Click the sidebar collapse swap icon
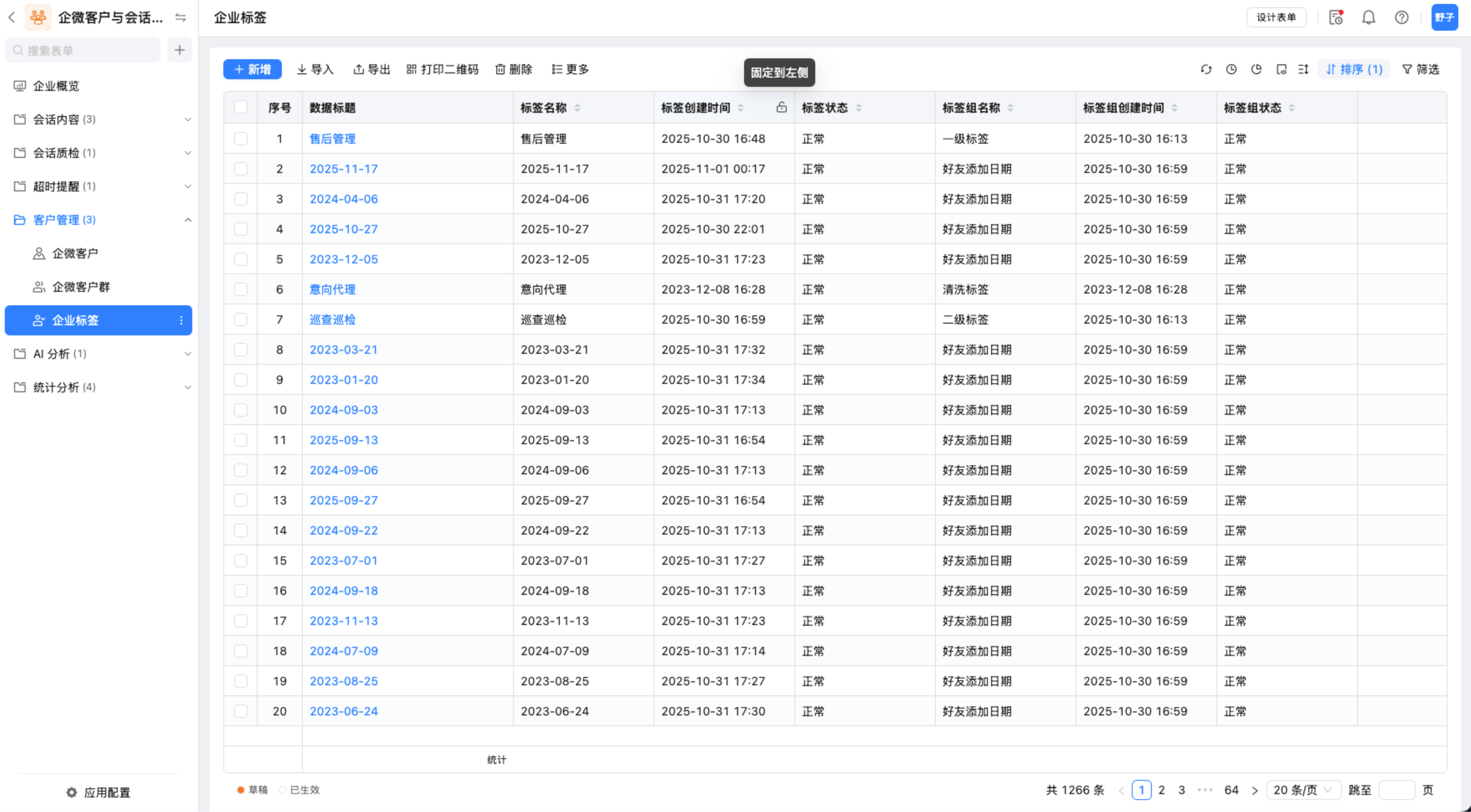 click(x=180, y=18)
